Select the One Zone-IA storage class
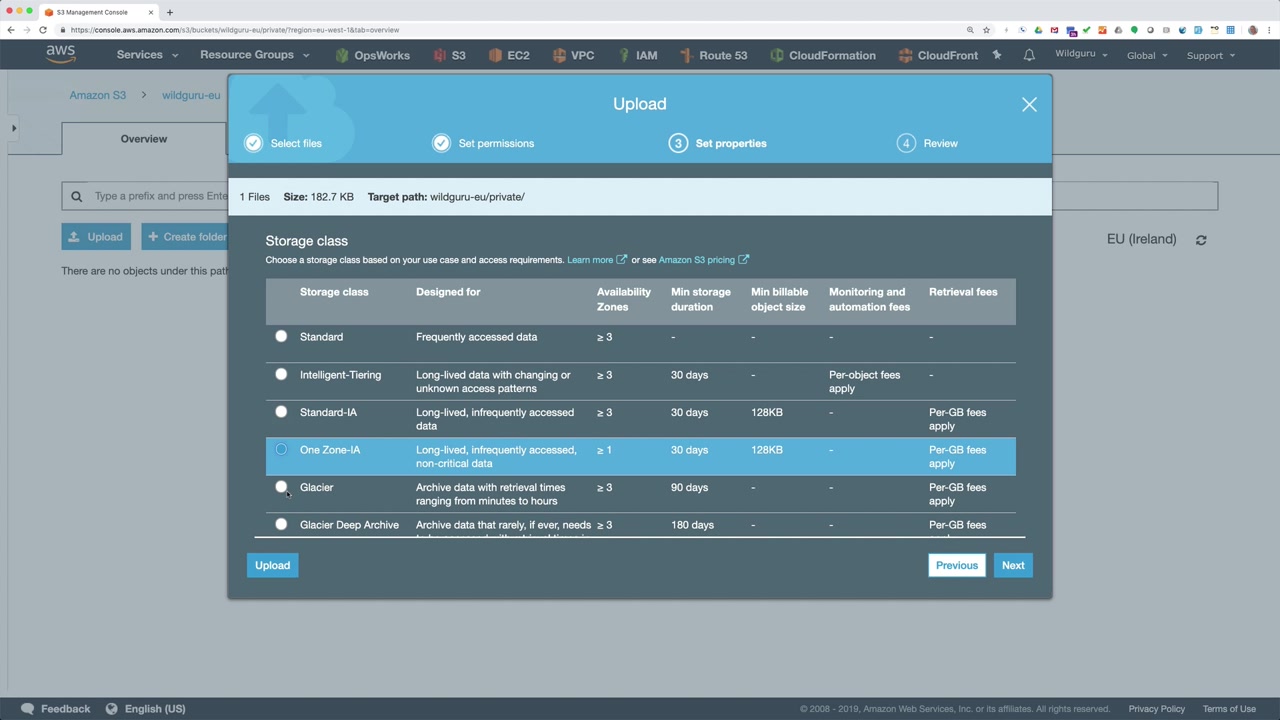This screenshot has width=1280, height=720. 281,450
